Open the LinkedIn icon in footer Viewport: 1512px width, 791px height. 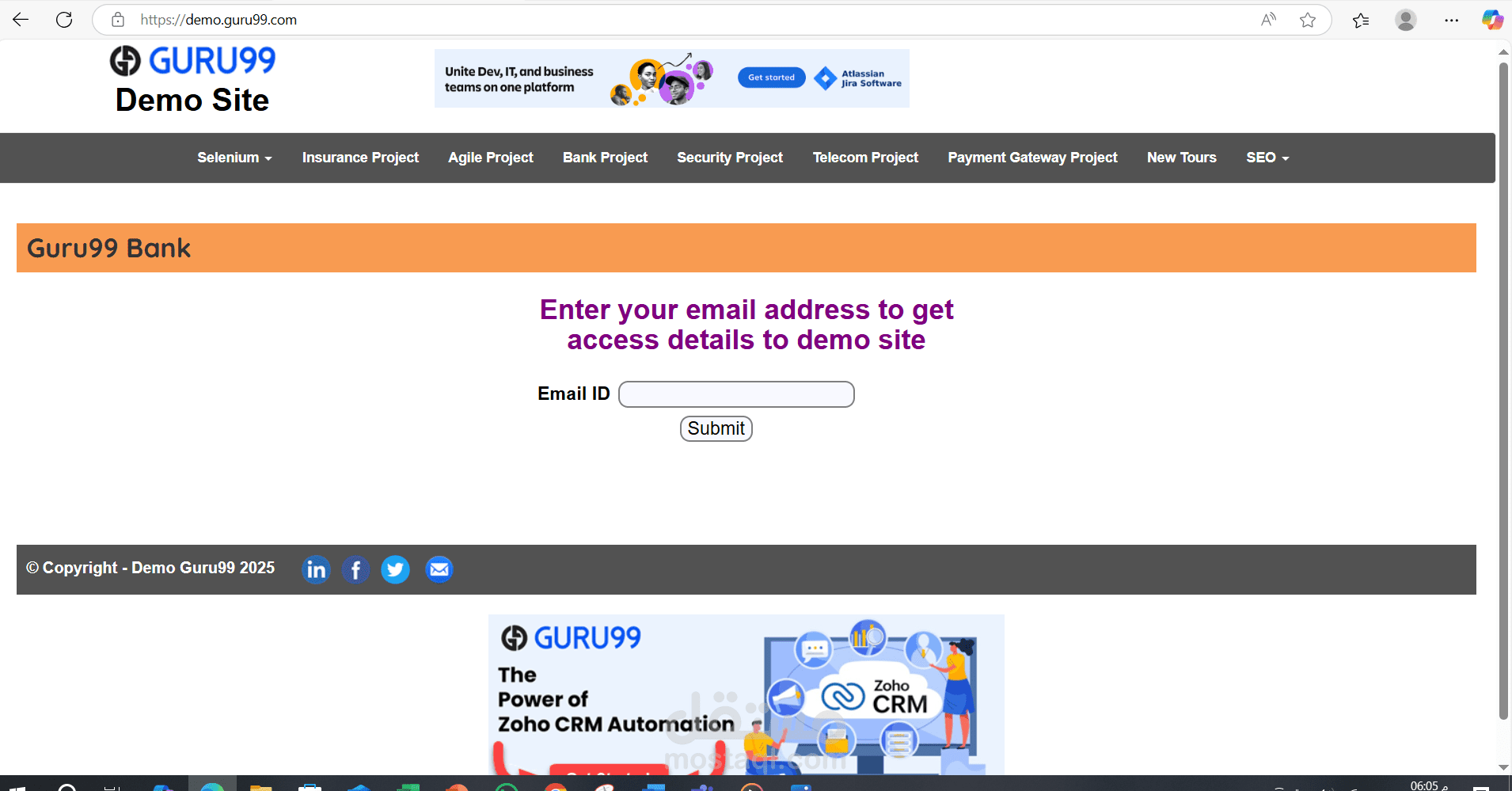coord(316,569)
